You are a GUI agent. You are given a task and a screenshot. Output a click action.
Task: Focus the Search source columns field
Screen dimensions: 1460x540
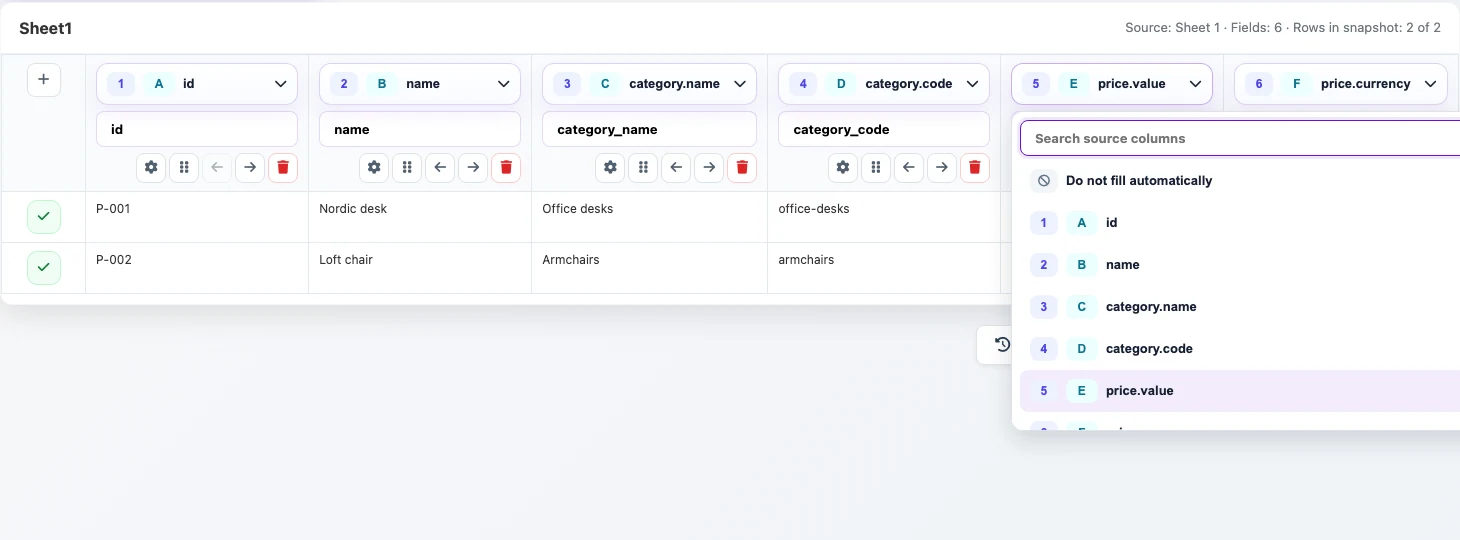pos(1240,138)
